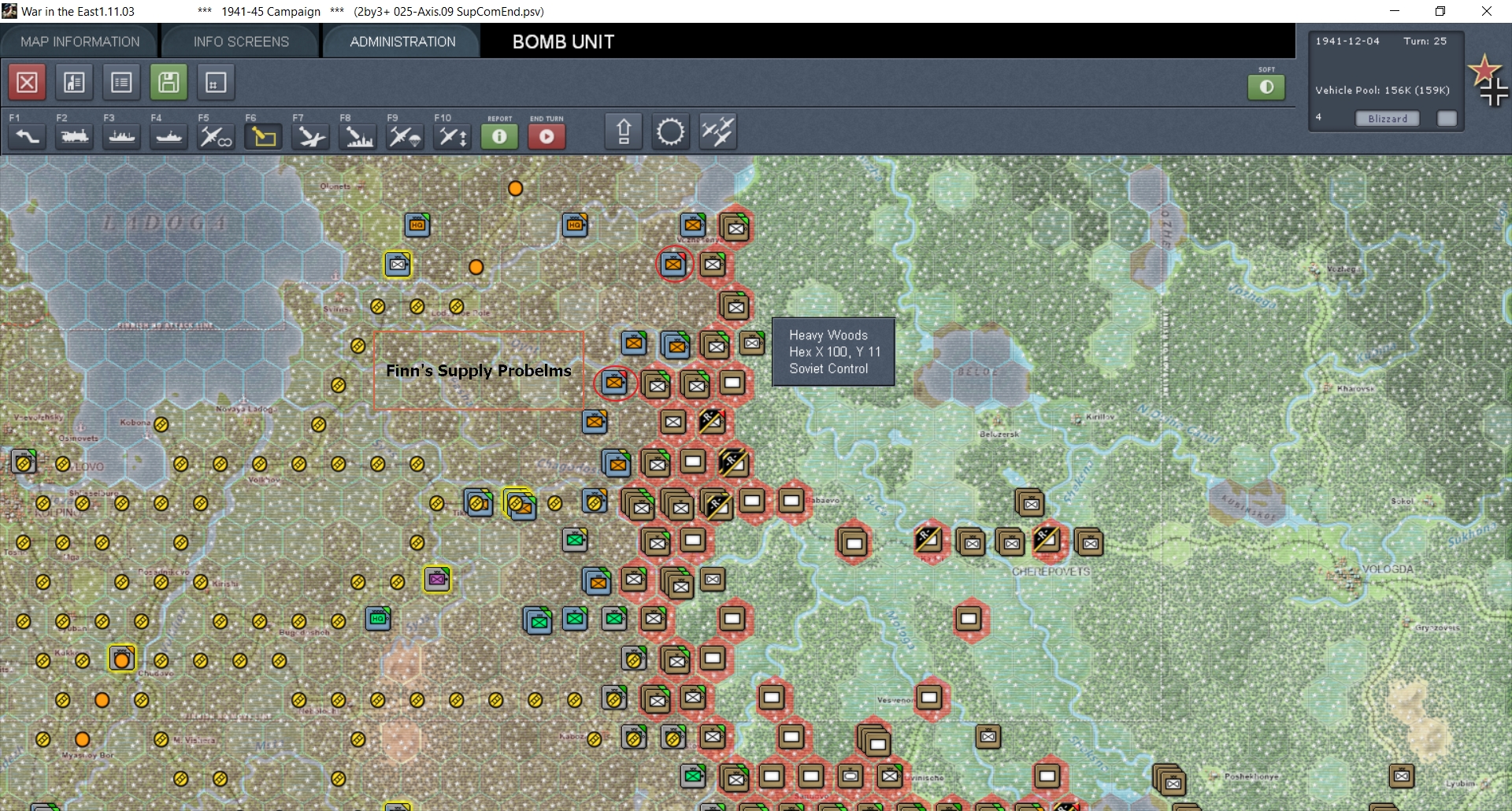Click the red exit game icon

(27, 82)
